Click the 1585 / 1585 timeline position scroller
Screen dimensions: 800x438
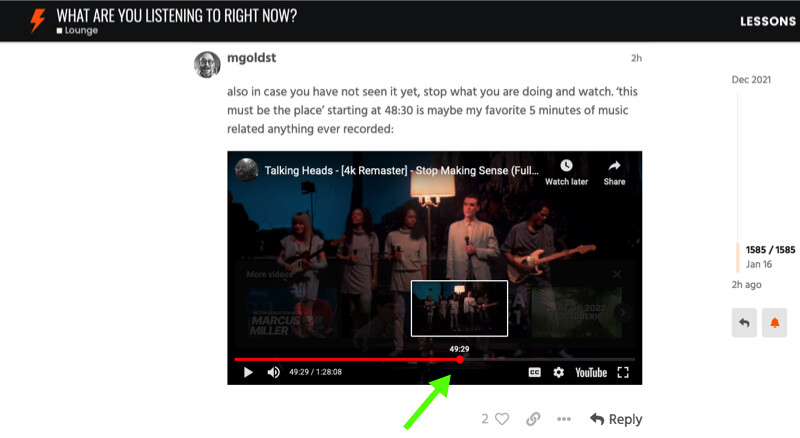(x=770, y=250)
